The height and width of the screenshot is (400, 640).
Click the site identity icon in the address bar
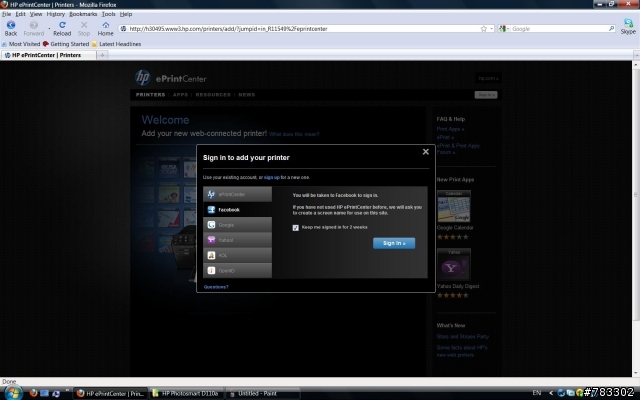coord(123,29)
